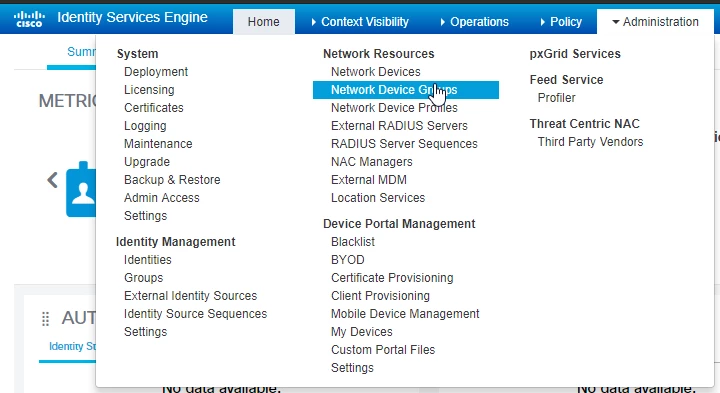The image size is (720, 393).
Task: Open Network Devices
Action: (376, 72)
